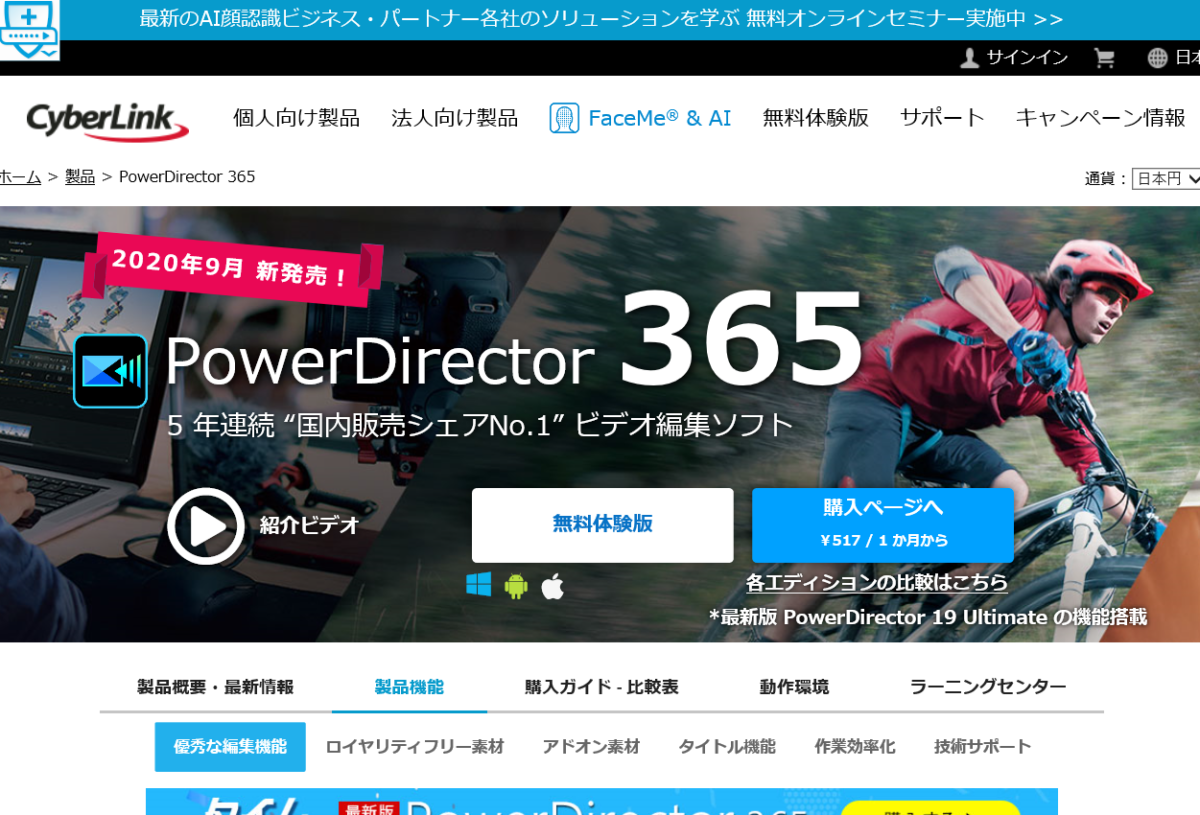The height and width of the screenshot is (815, 1200).
Task: Click the white 無料体験版 button
Action: click(602, 525)
